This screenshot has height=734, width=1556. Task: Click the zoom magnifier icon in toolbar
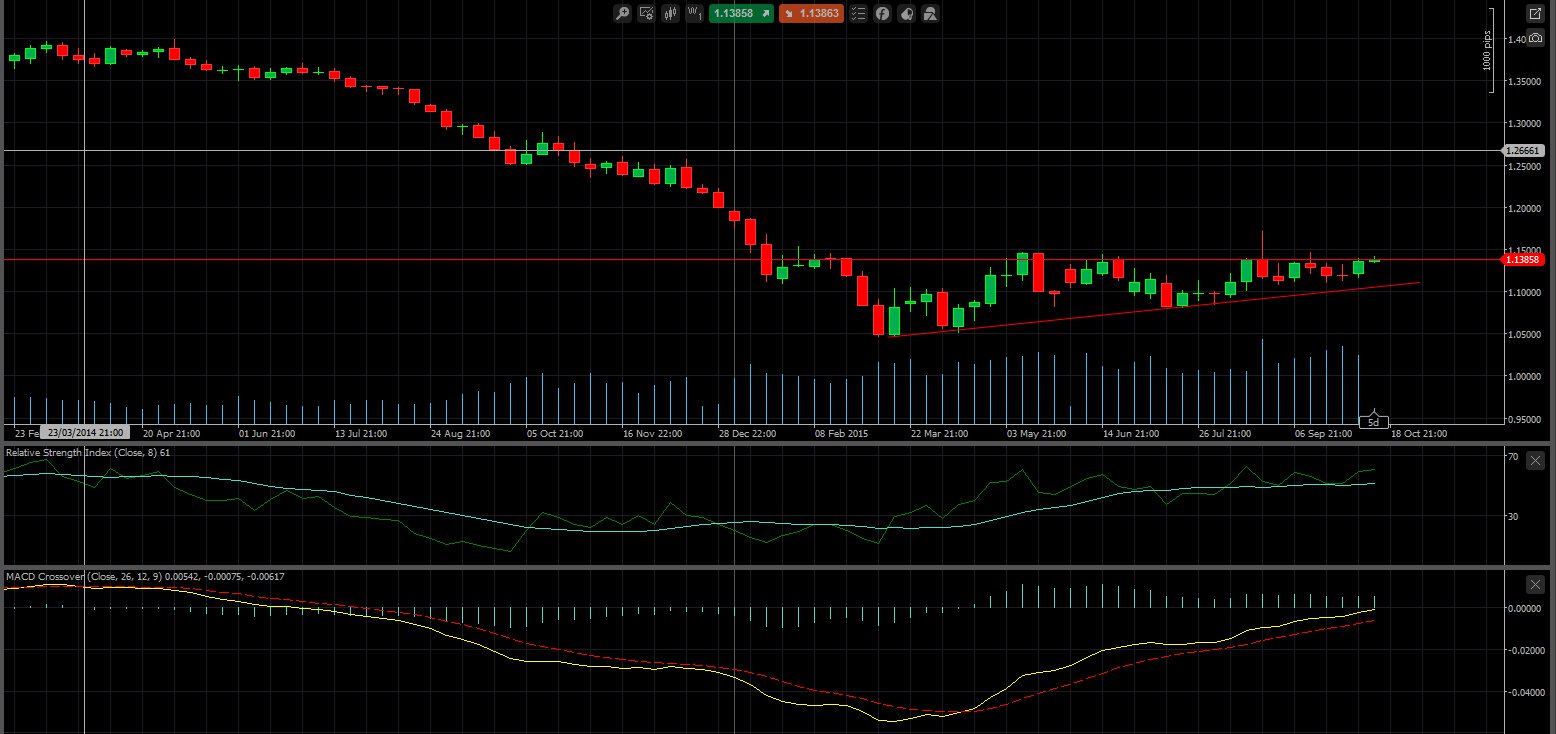(x=622, y=14)
